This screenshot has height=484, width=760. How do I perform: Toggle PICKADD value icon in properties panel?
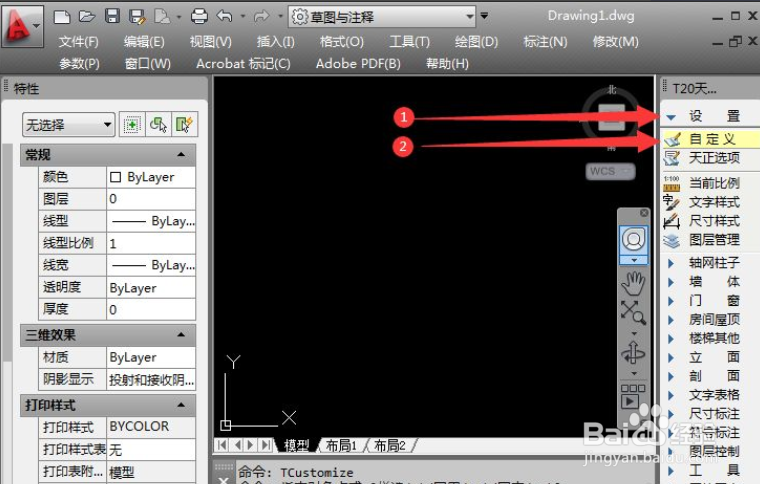click(x=132, y=125)
